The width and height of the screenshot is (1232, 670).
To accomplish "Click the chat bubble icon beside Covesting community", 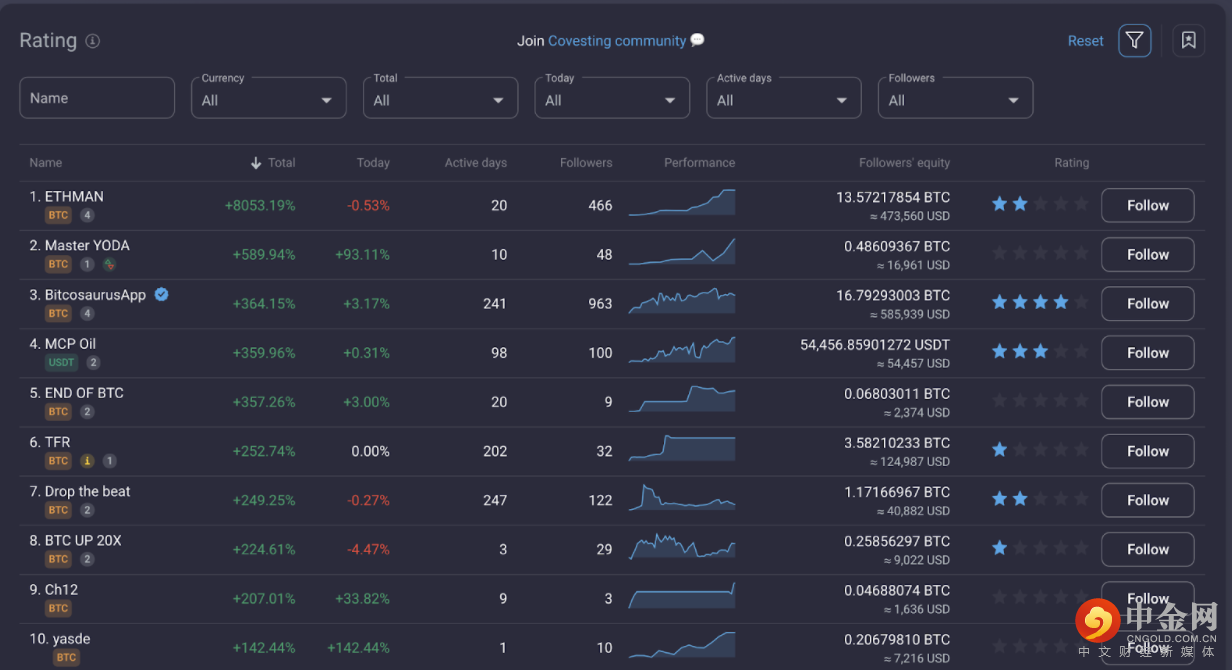I will point(697,41).
